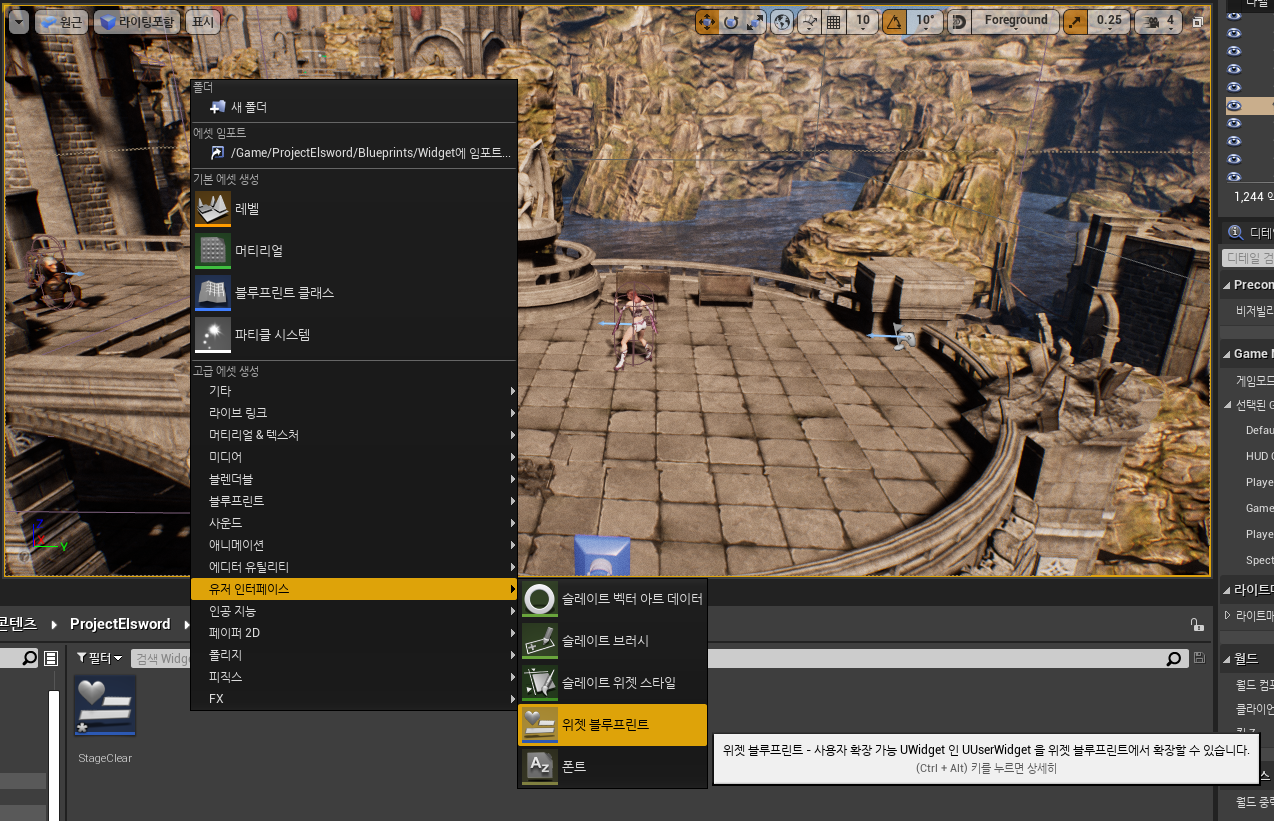Focus the Details panel search field

click(1249, 257)
